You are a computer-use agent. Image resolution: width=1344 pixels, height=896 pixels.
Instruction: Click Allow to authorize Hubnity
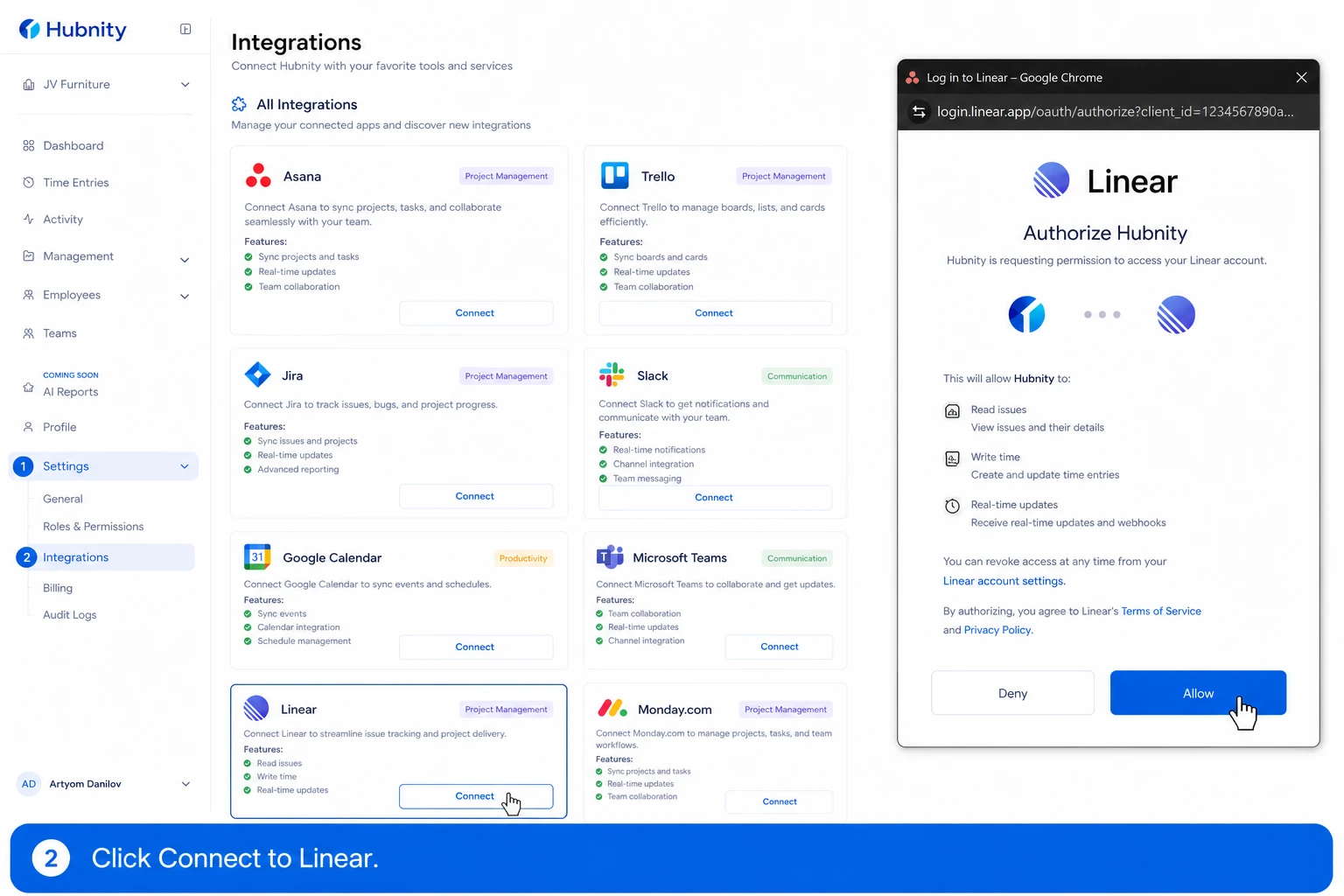1198,693
